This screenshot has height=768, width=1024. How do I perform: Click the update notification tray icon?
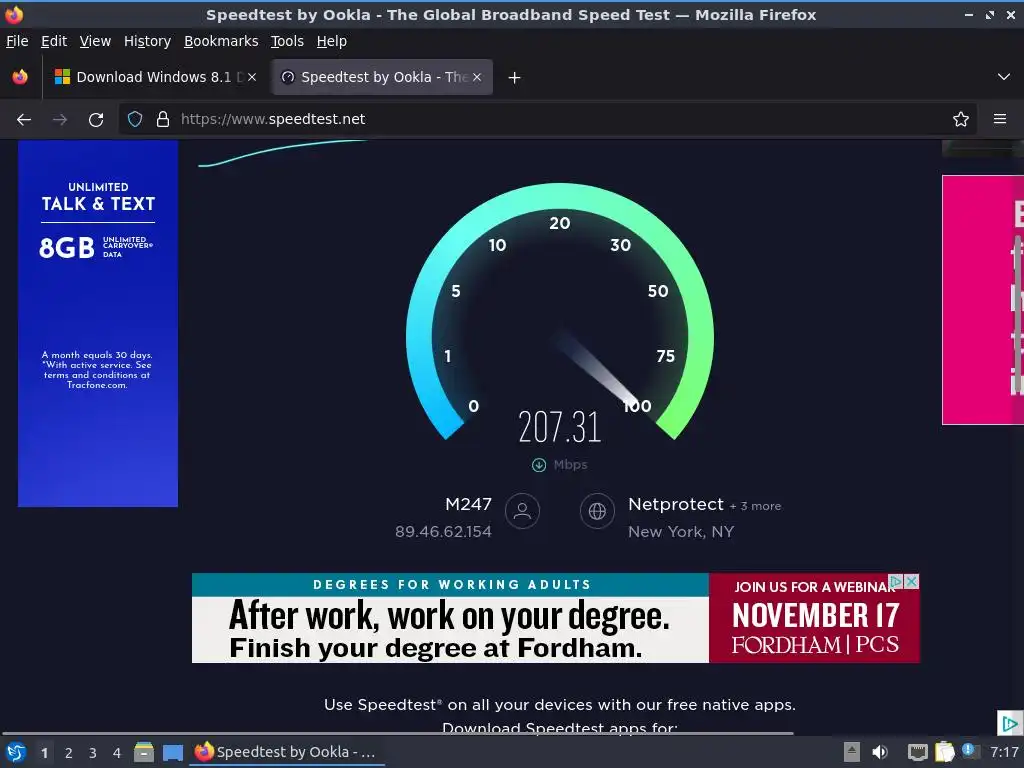tap(969, 750)
